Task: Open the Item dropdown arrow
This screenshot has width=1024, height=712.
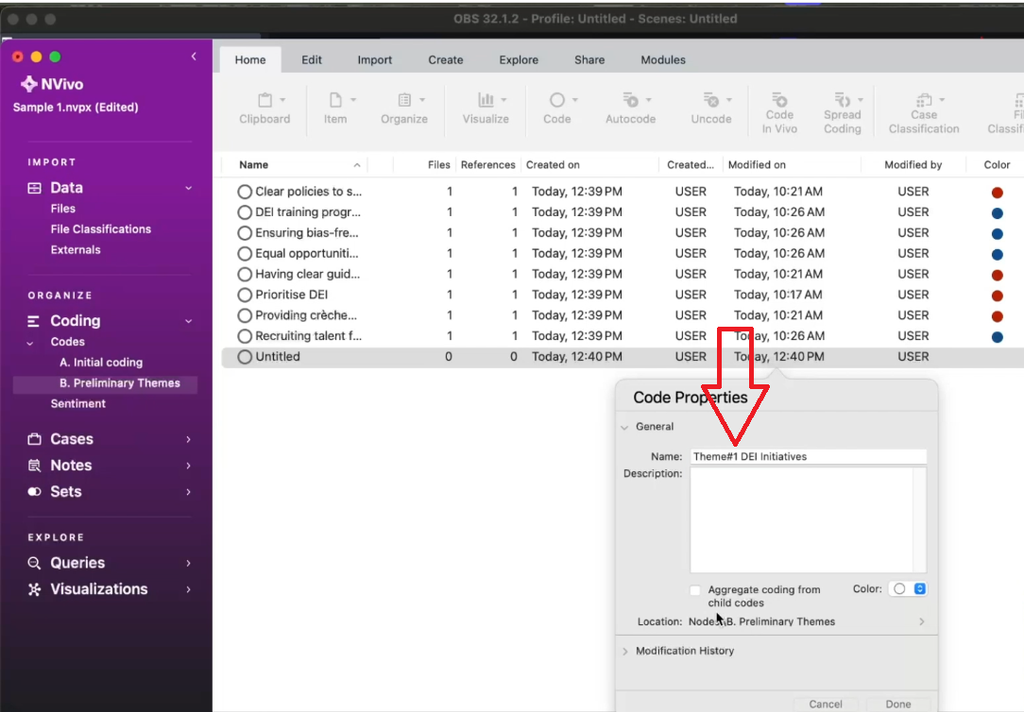Action: [x=353, y=100]
